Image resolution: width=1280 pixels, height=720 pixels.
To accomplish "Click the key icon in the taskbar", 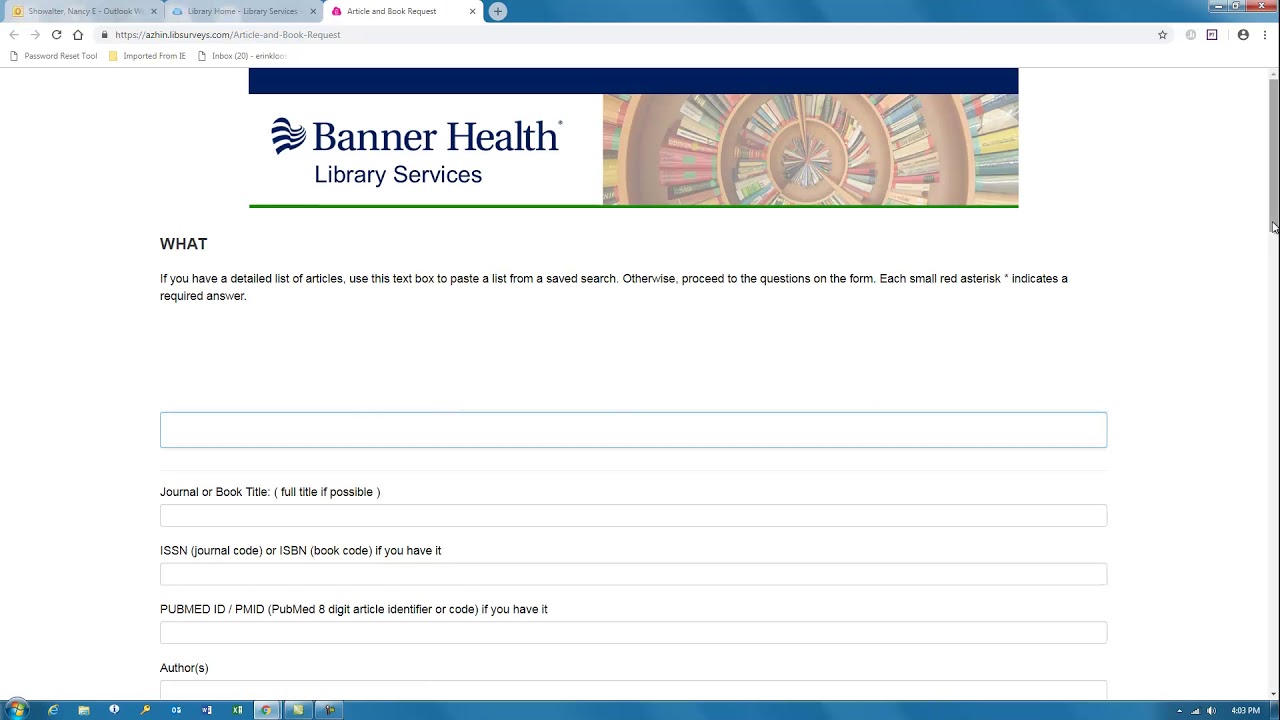I will pos(145,710).
